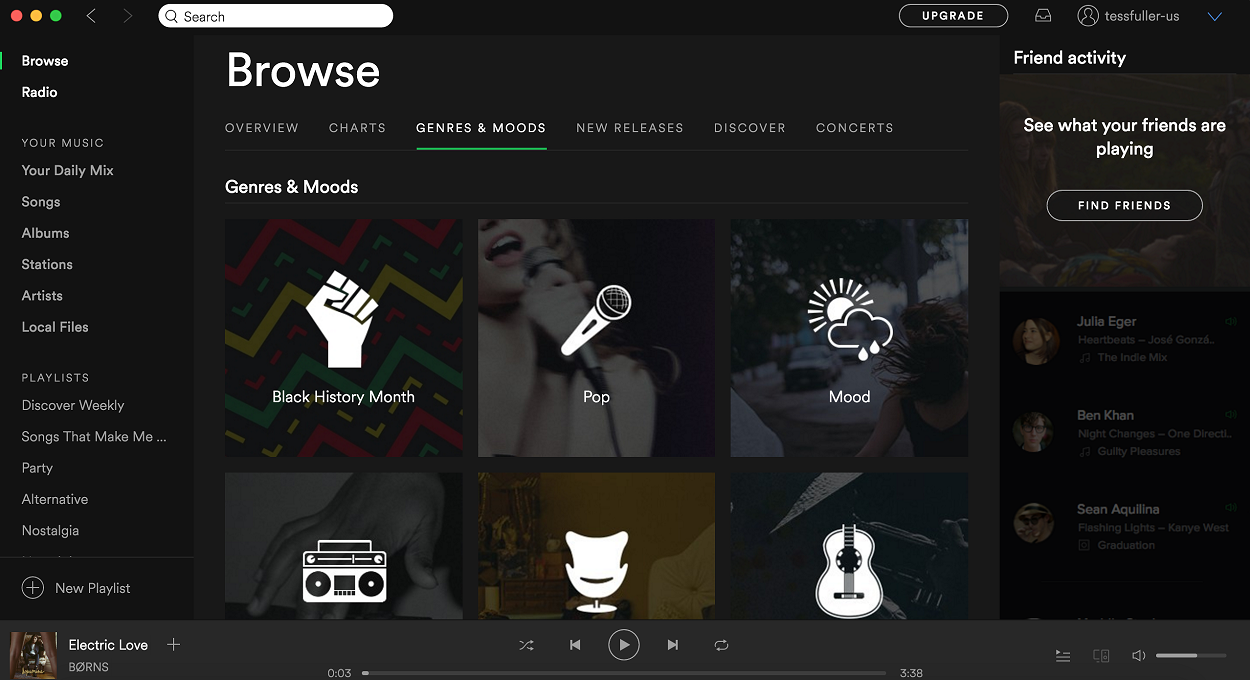
Task: Select the GENRES & MOODS tab
Action: click(x=481, y=128)
